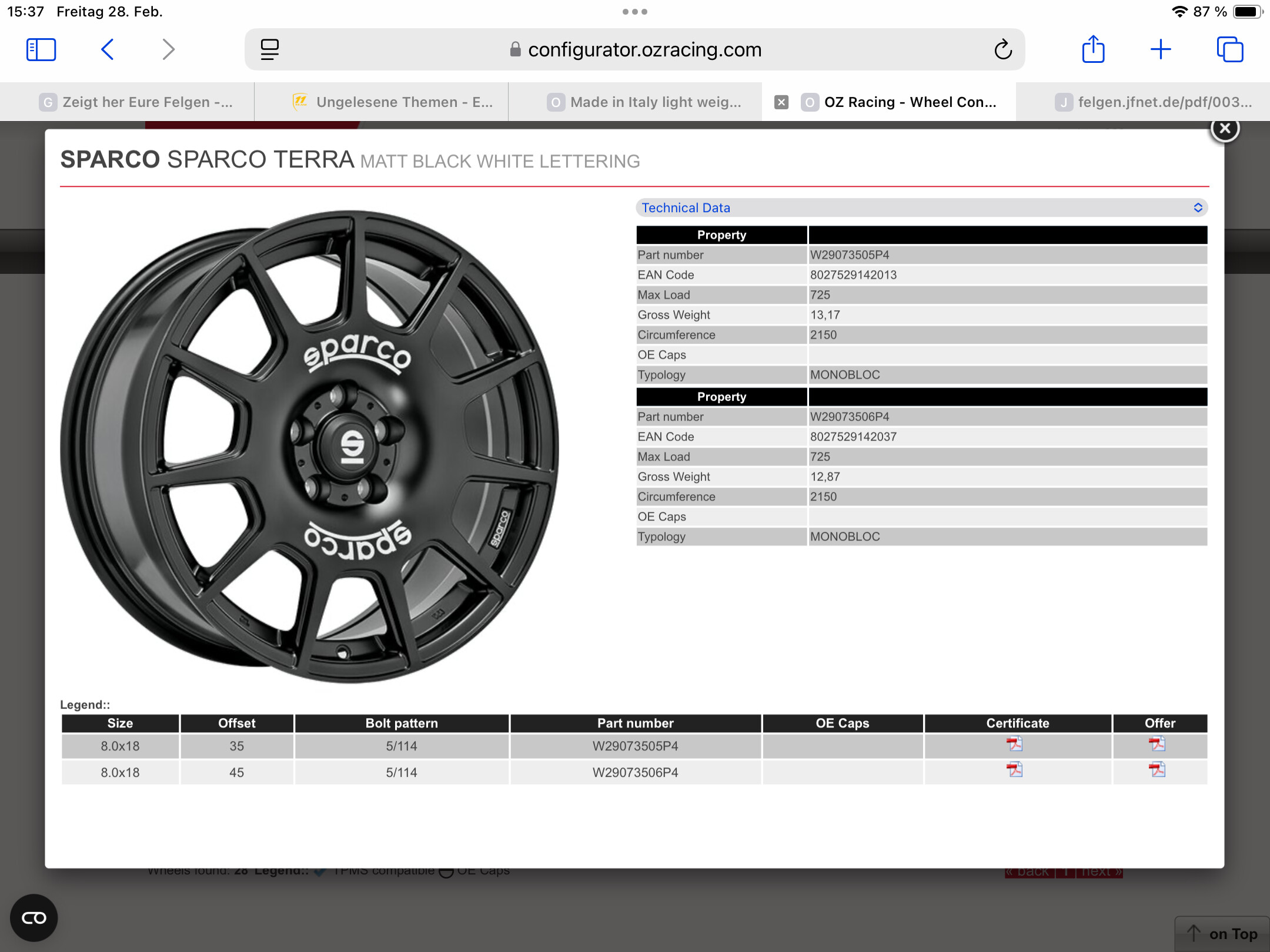Viewport: 1270px width, 952px height.
Task: Open the share sheet icon
Action: click(1093, 49)
